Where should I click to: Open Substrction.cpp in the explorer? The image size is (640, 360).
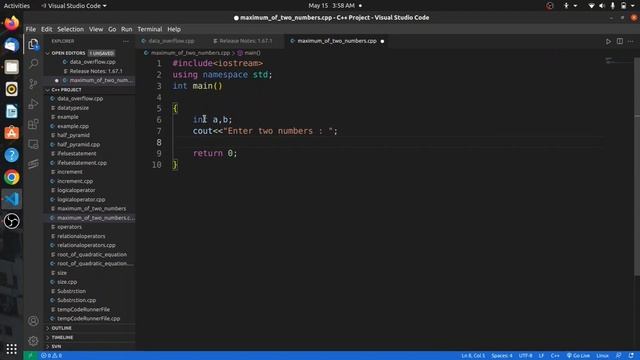tap(76, 300)
